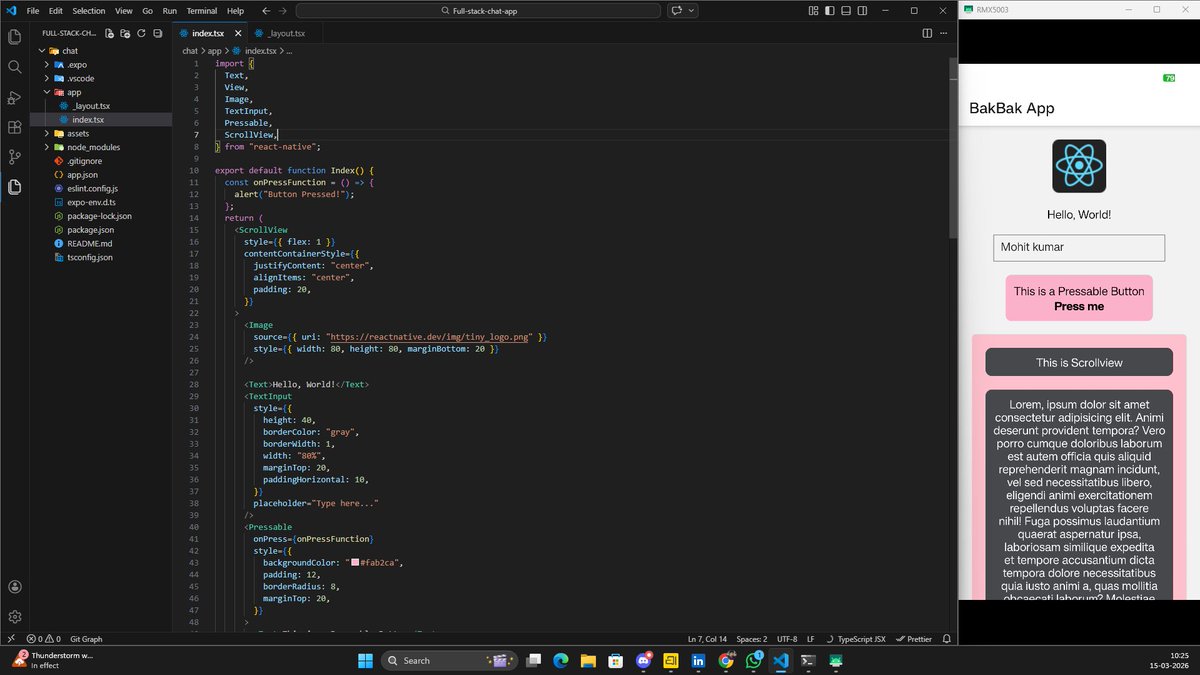Click Git Graph in status bar
Viewport: 1200px width, 675px height.
tap(86, 639)
